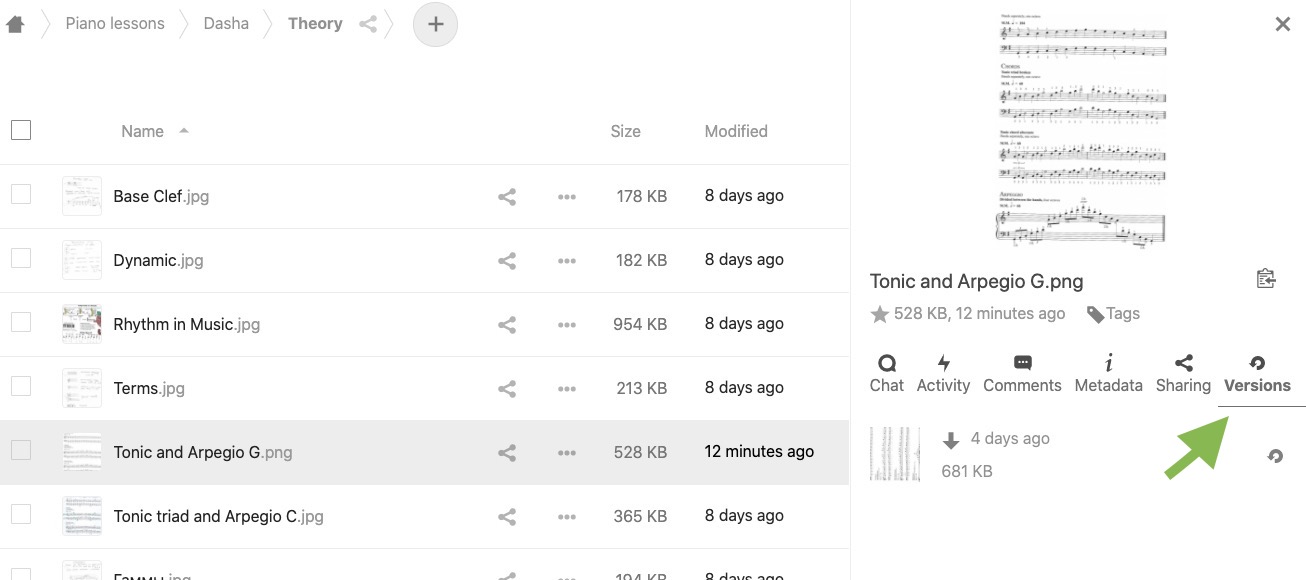
Task: Click 12 minutes ago in file list
Action: 759,452
